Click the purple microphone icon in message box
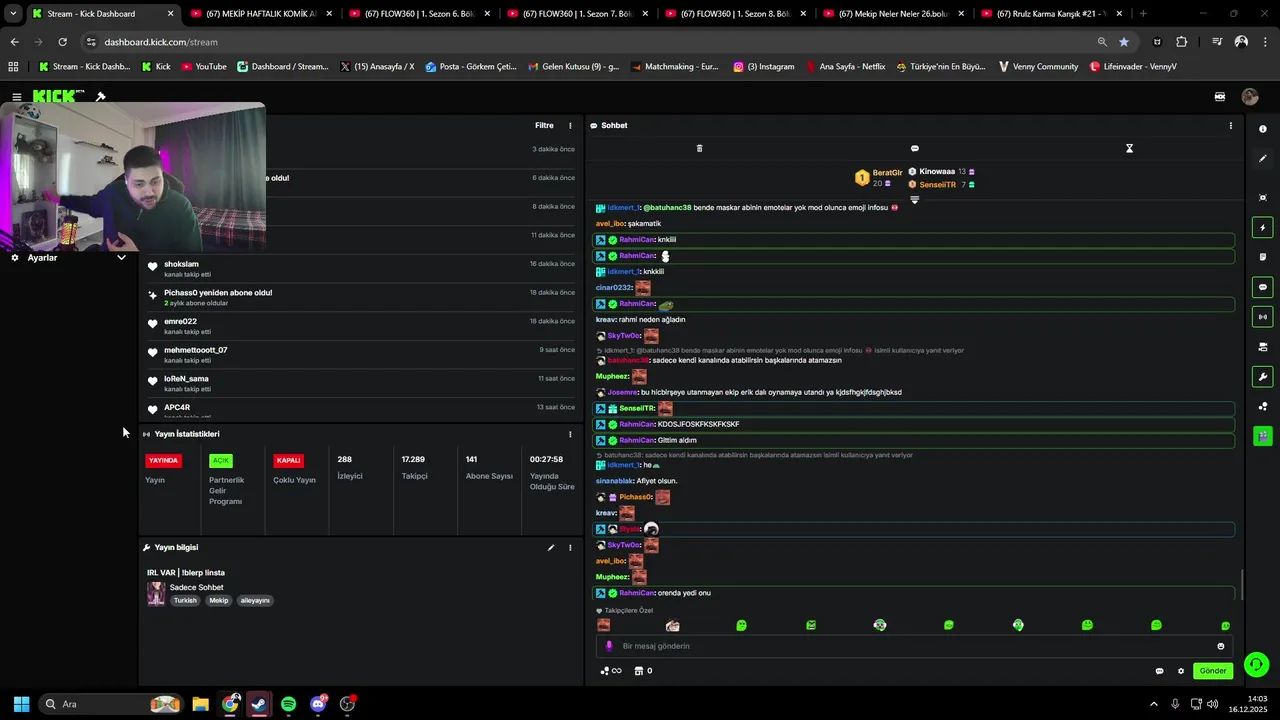Screen dimensions: 1280x720 pyautogui.click(x=609, y=646)
